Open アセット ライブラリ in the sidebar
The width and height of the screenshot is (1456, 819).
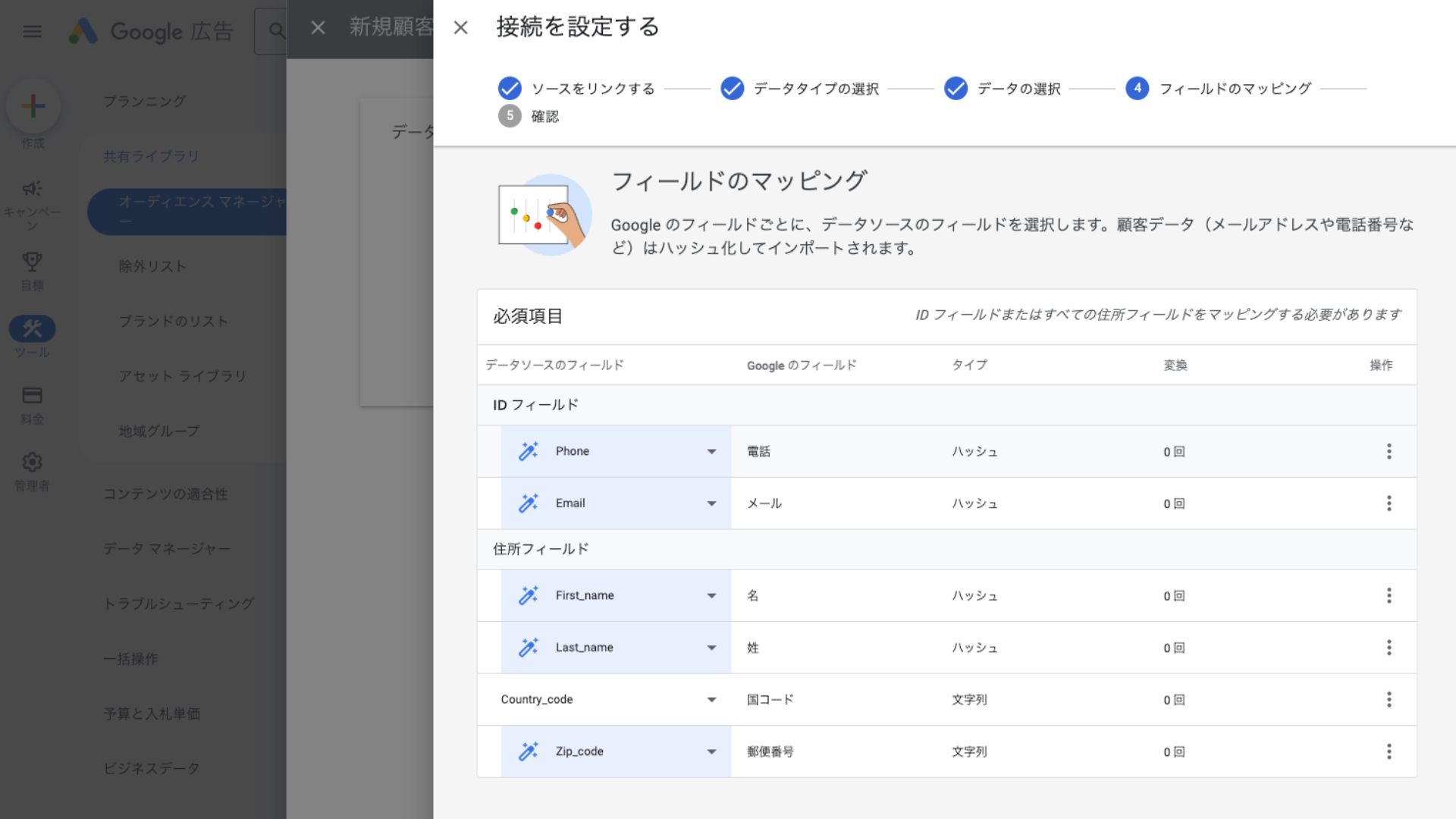coord(182,375)
